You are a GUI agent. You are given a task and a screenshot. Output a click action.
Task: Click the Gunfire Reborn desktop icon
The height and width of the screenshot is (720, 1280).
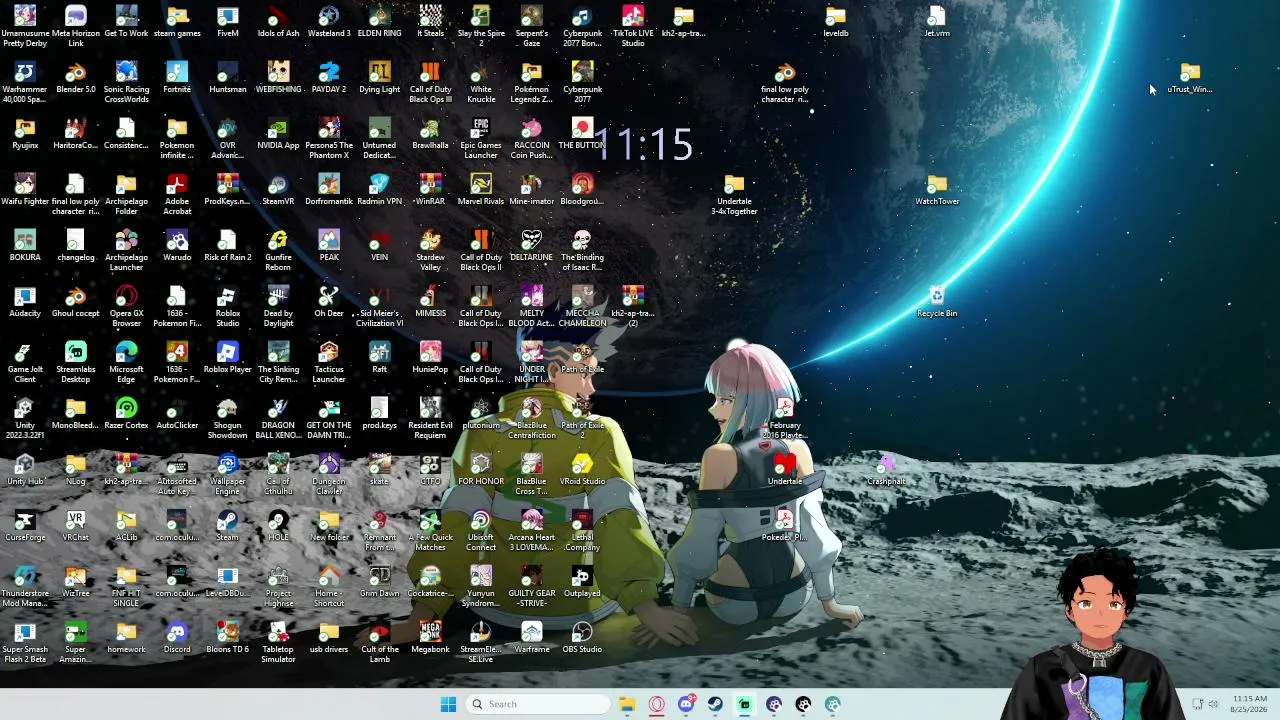[278, 250]
